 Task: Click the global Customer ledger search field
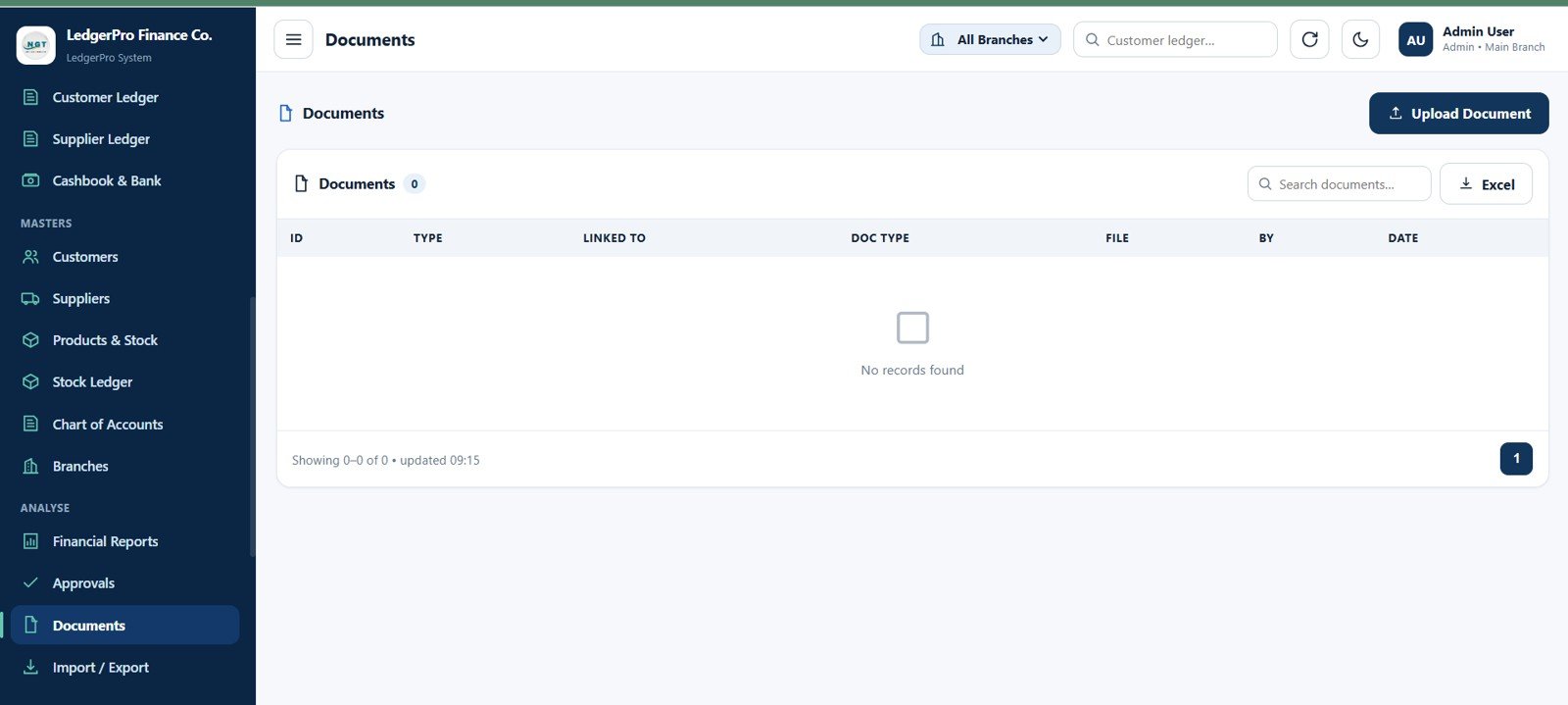[1175, 39]
